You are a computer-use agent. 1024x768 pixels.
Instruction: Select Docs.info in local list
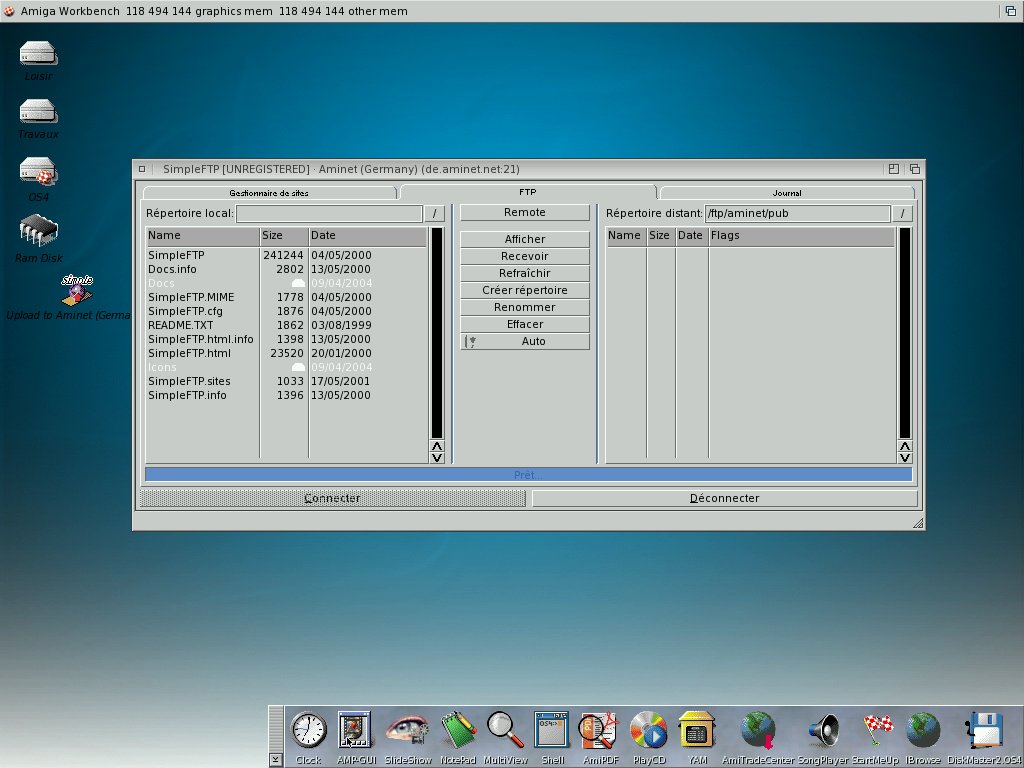coord(287,269)
